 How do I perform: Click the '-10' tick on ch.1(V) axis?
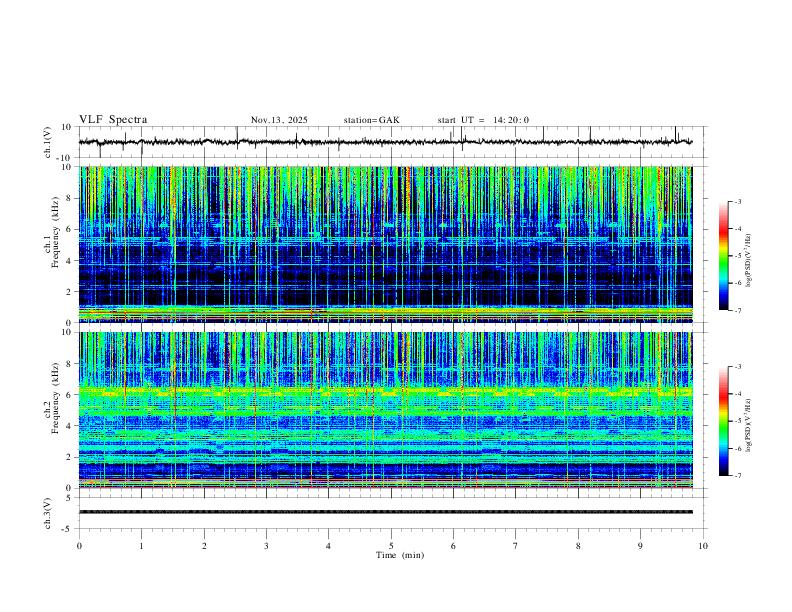point(66,159)
